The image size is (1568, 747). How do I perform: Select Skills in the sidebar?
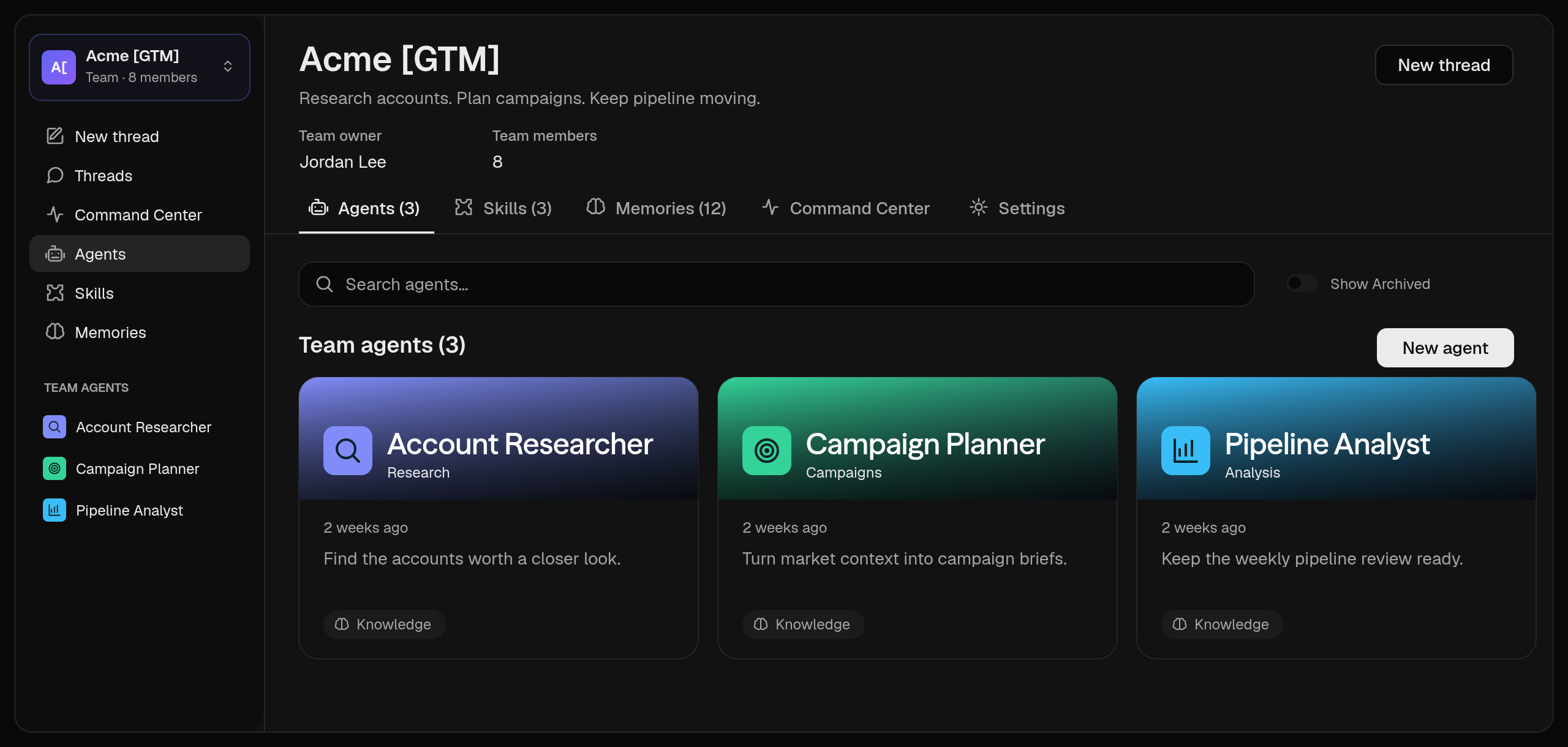pos(140,293)
